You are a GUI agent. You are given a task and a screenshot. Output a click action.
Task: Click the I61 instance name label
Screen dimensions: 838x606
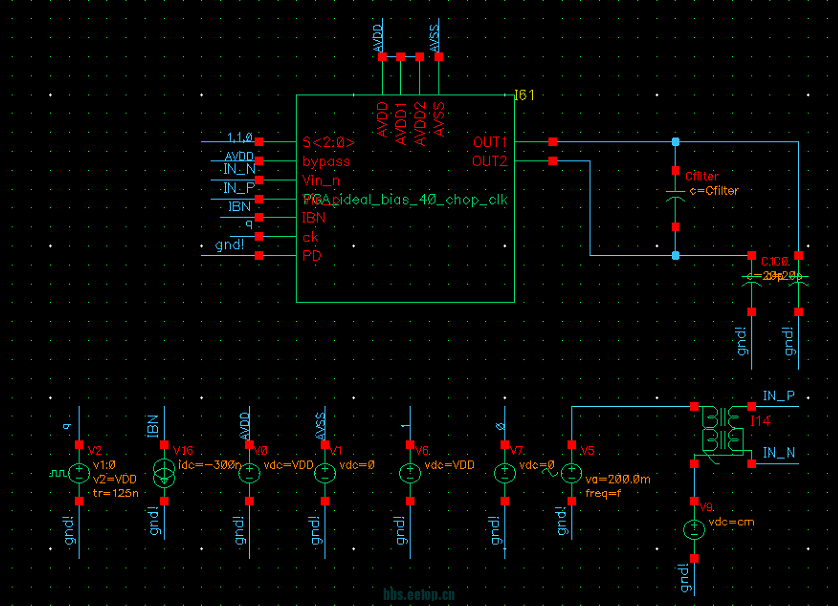click(x=524, y=95)
